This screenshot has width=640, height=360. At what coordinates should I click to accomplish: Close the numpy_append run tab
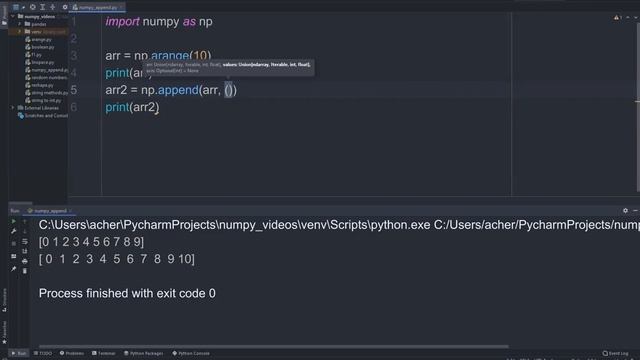[70, 211]
